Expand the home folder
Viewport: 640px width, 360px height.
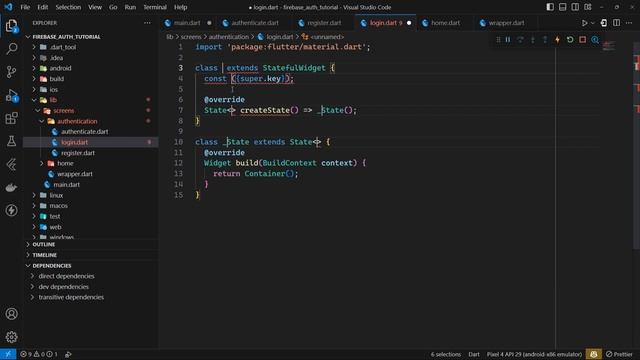click(x=65, y=163)
